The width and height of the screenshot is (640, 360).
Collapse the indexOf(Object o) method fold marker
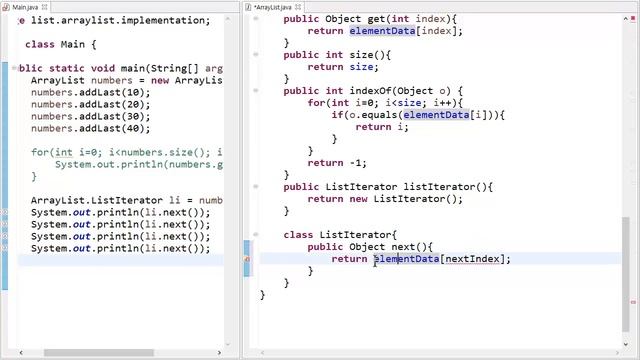(256, 90)
